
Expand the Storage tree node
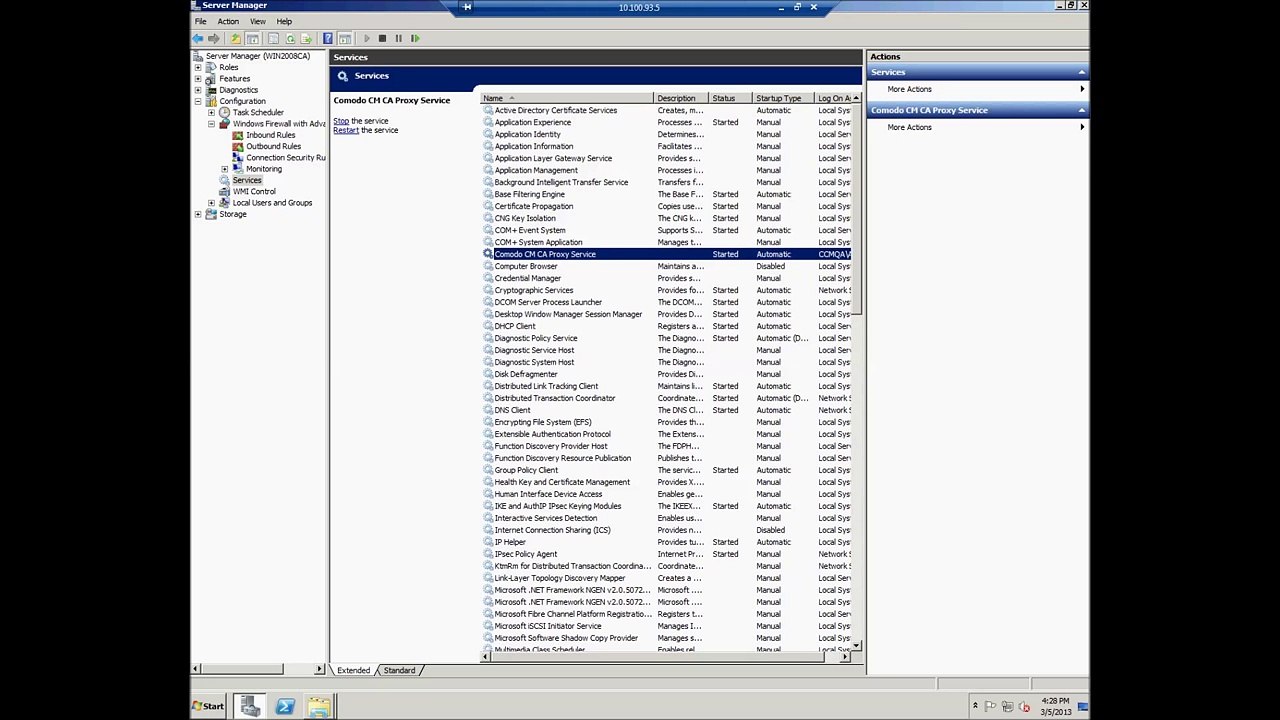(x=198, y=214)
